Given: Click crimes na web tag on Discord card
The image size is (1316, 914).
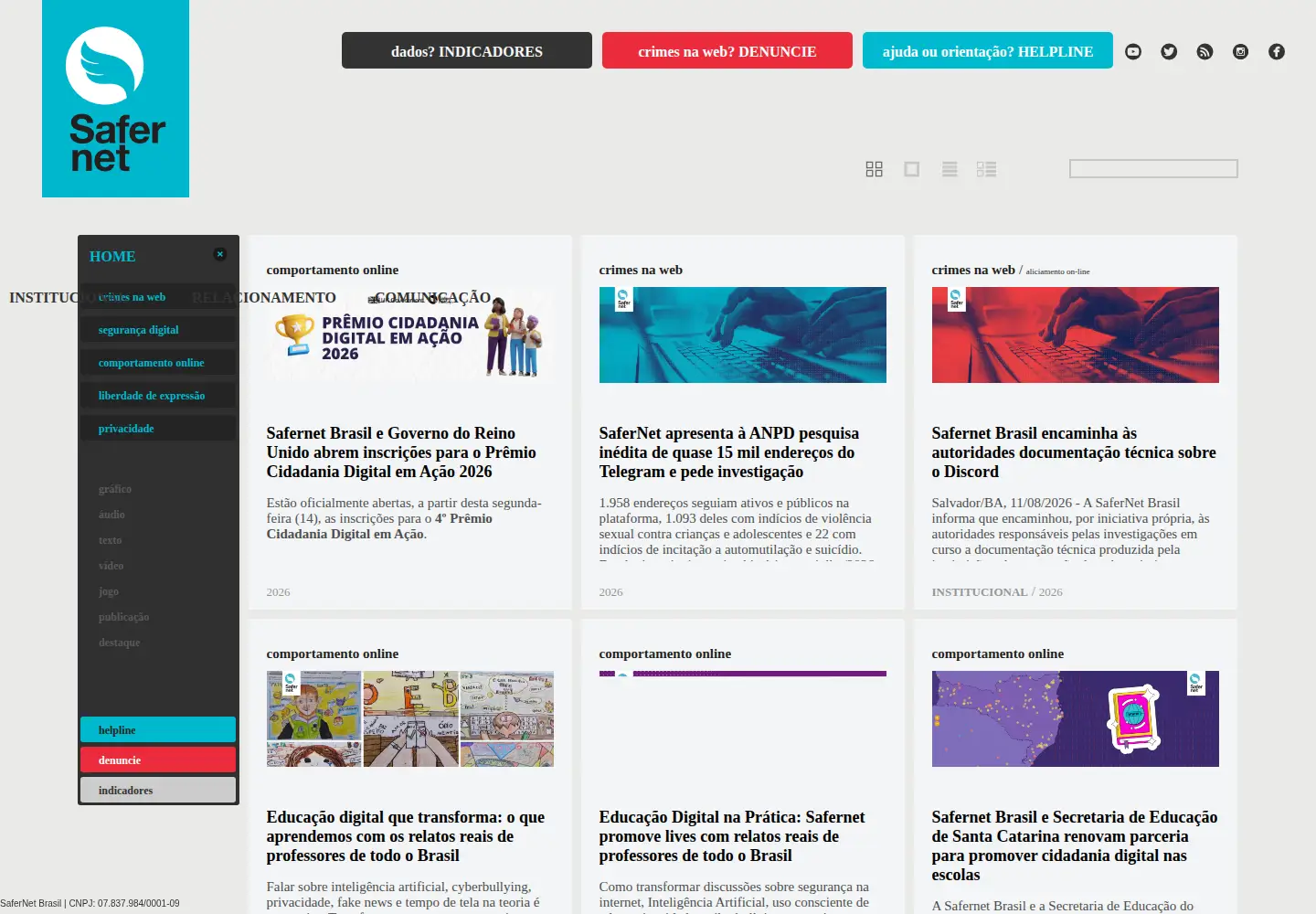Looking at the screenshot, I should (x=973, y=270).
